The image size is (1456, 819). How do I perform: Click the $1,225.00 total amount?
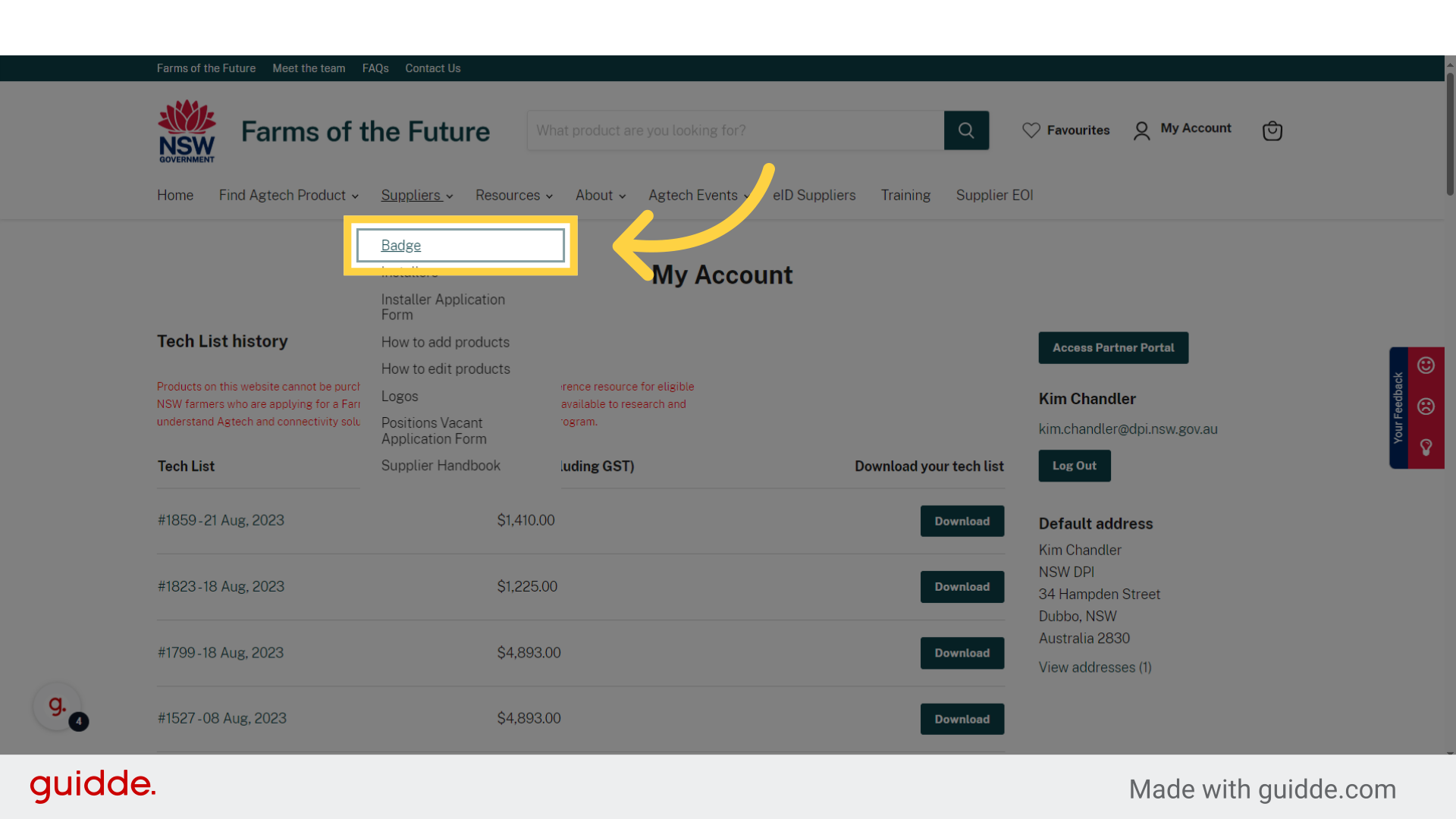(x=527, y=586)
